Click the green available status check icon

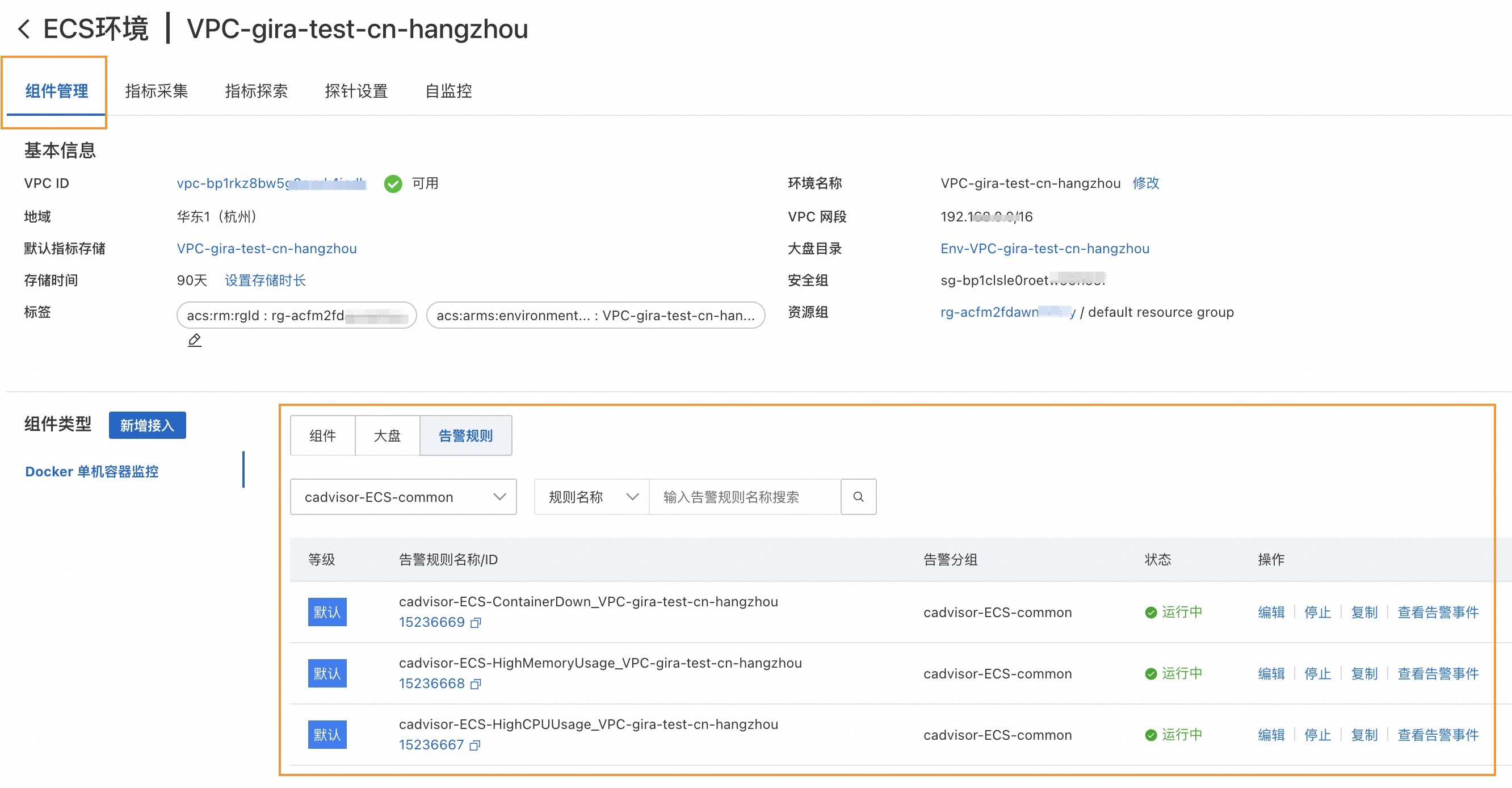393,184
